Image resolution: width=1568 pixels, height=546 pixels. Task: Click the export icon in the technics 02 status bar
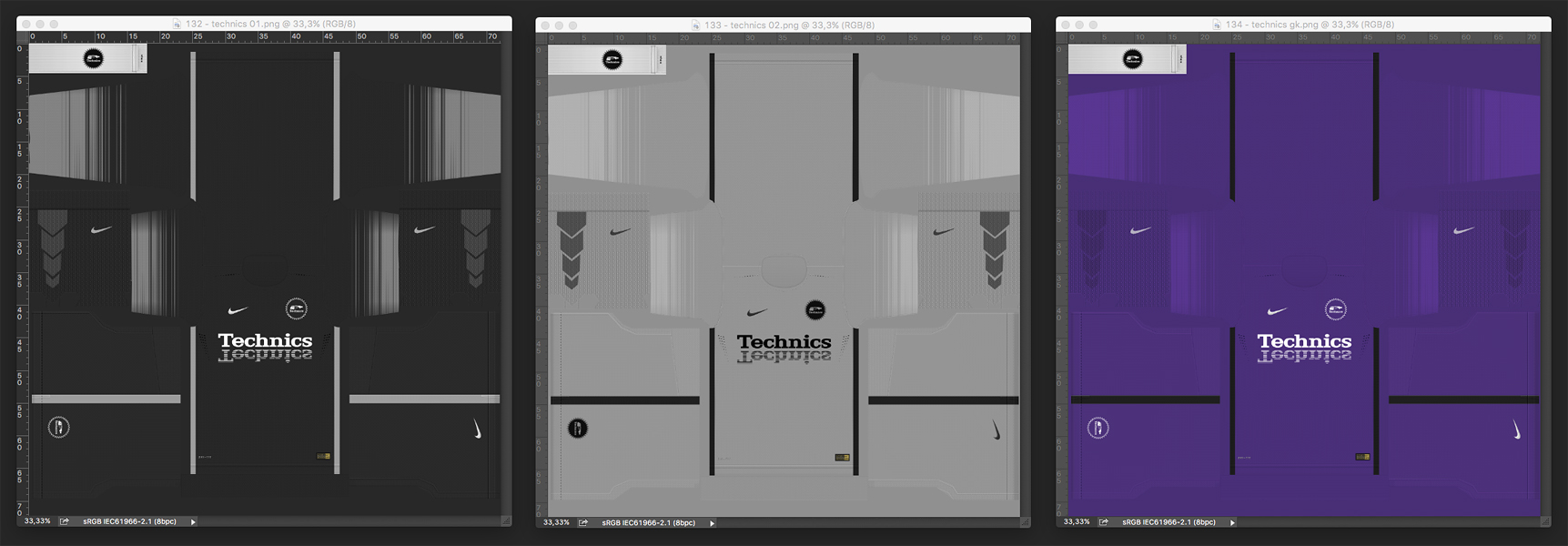(x=583, y=522)
